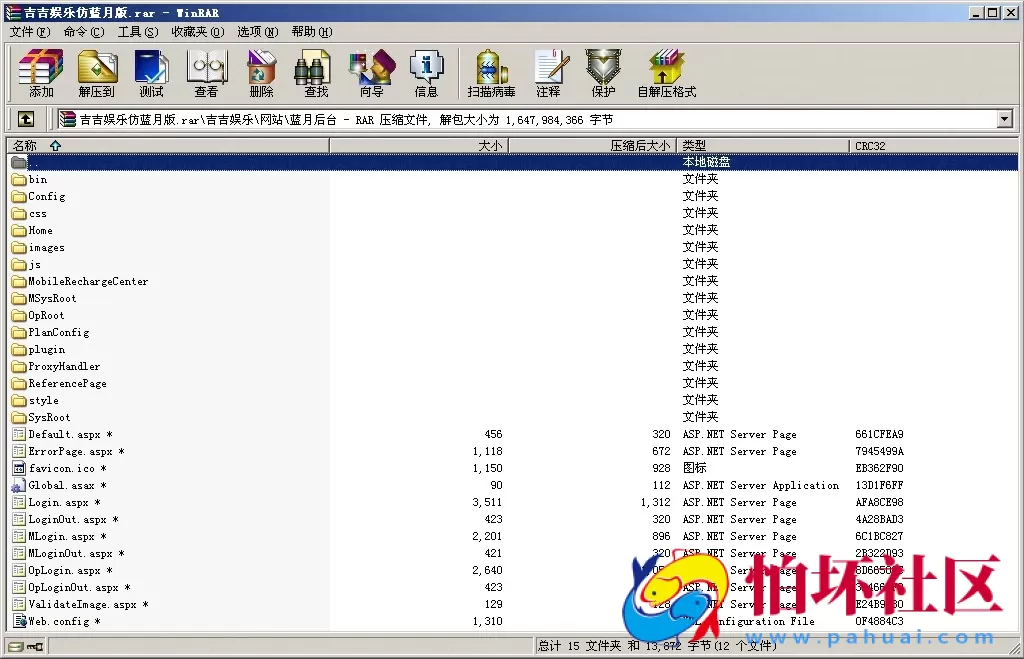This screenshot has width=1024, height=659.
Task: Expand the archive path dropdown arrow
Action: pyautogui.click(x=1005, y=120)
